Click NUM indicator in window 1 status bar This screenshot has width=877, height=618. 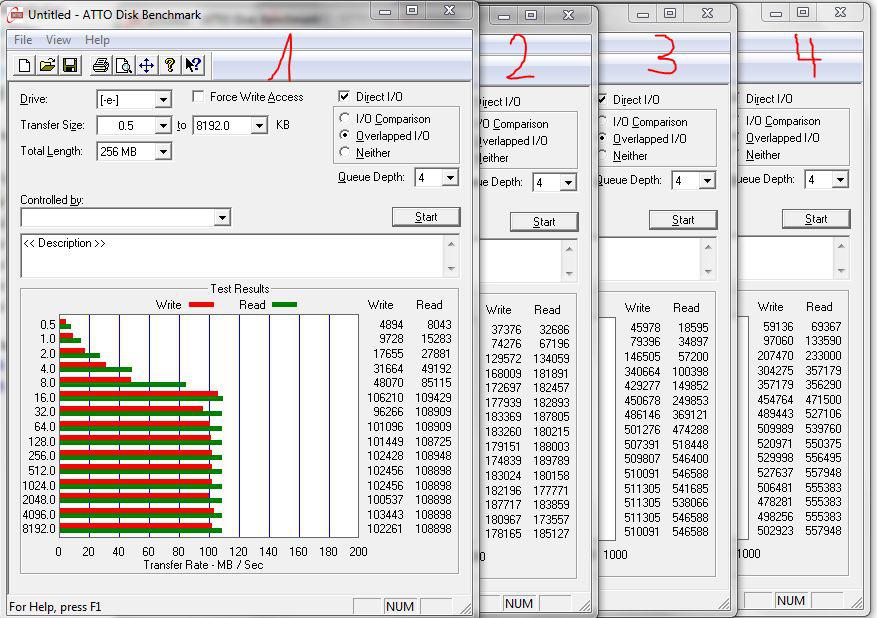coord(400,606)
